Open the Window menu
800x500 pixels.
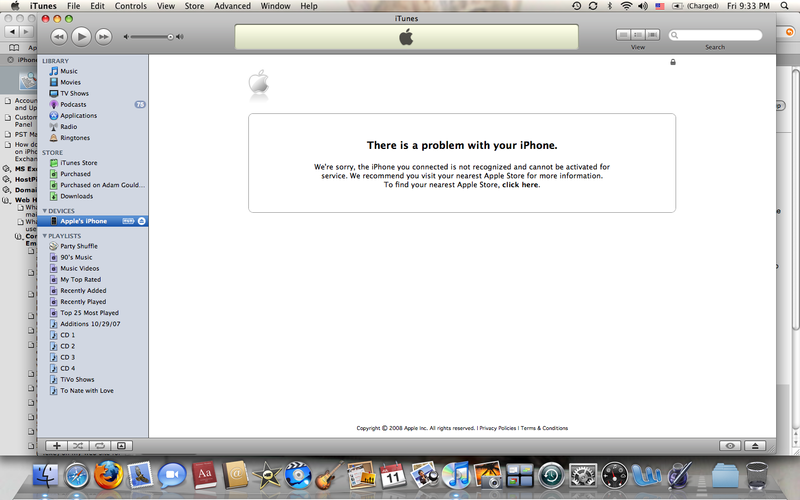[276, 6]
